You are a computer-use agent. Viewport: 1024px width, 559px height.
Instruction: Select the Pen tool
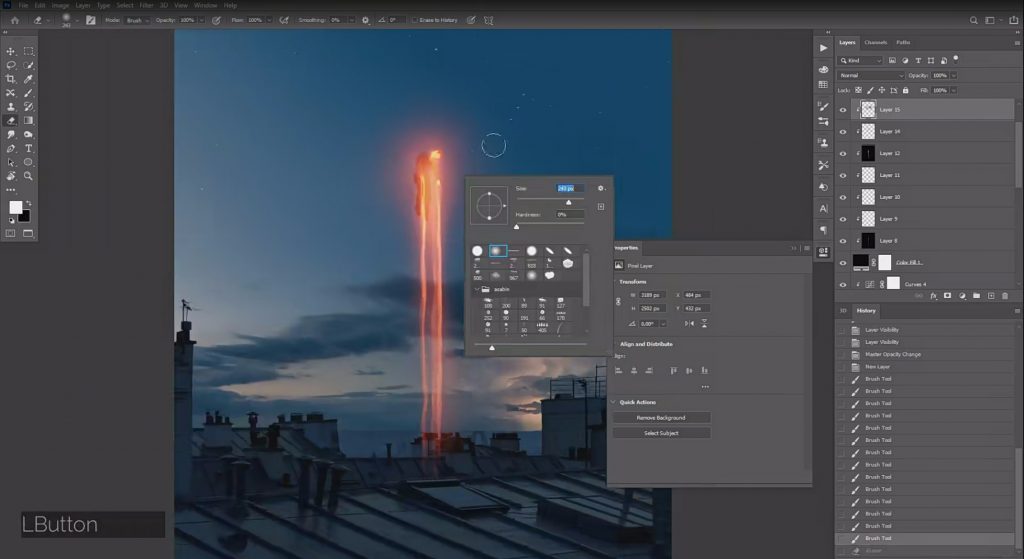pos(10,148)
